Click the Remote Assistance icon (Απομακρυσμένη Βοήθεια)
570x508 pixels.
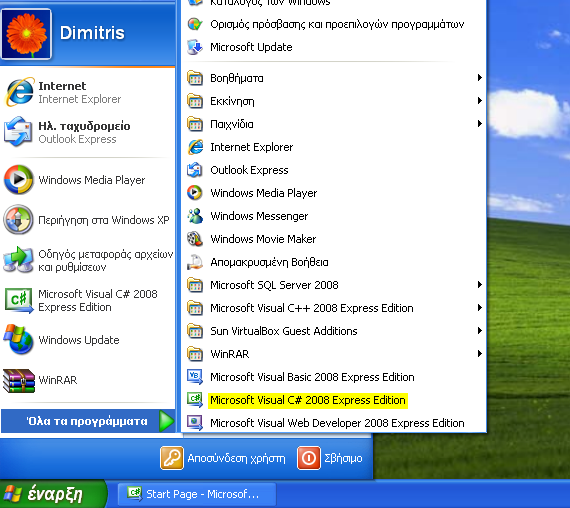click(x=195, y=262)
